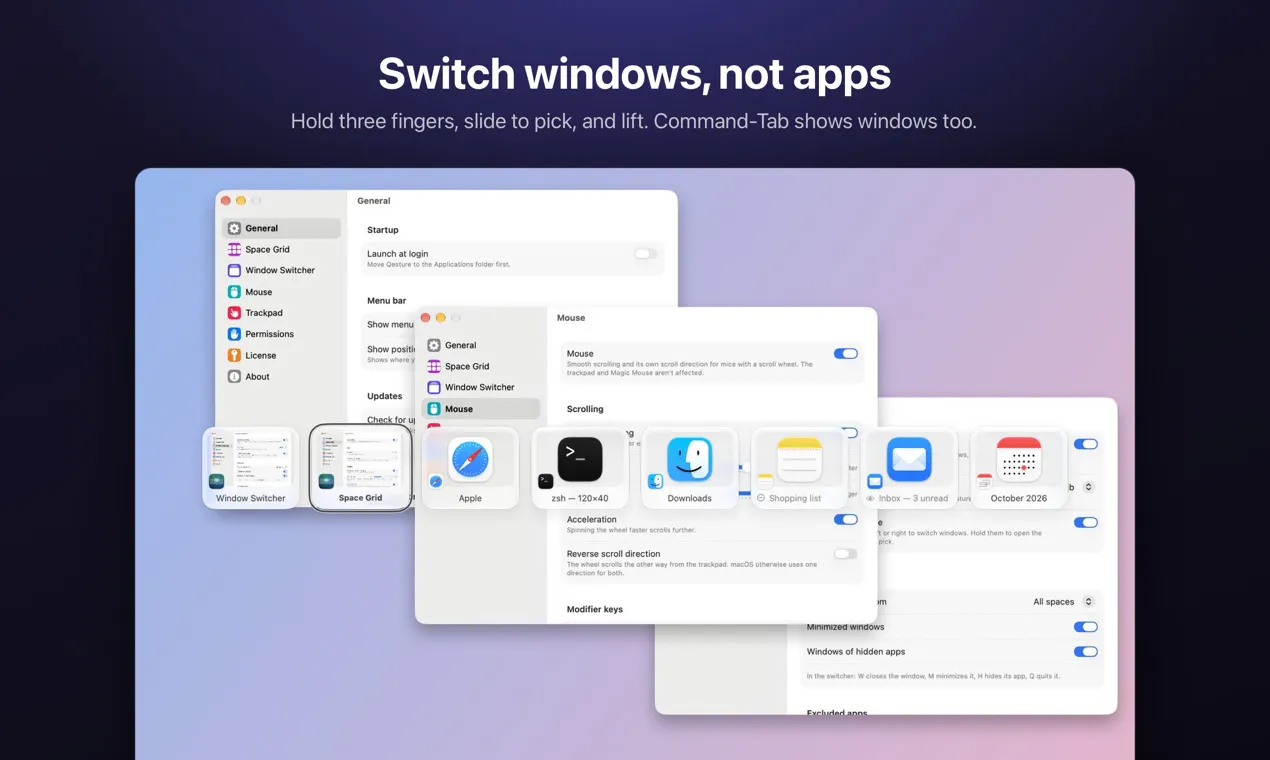Turn off Windows of hidden apps
This screenshot has height=760, width=1270.
click(x=1086, y=652)
